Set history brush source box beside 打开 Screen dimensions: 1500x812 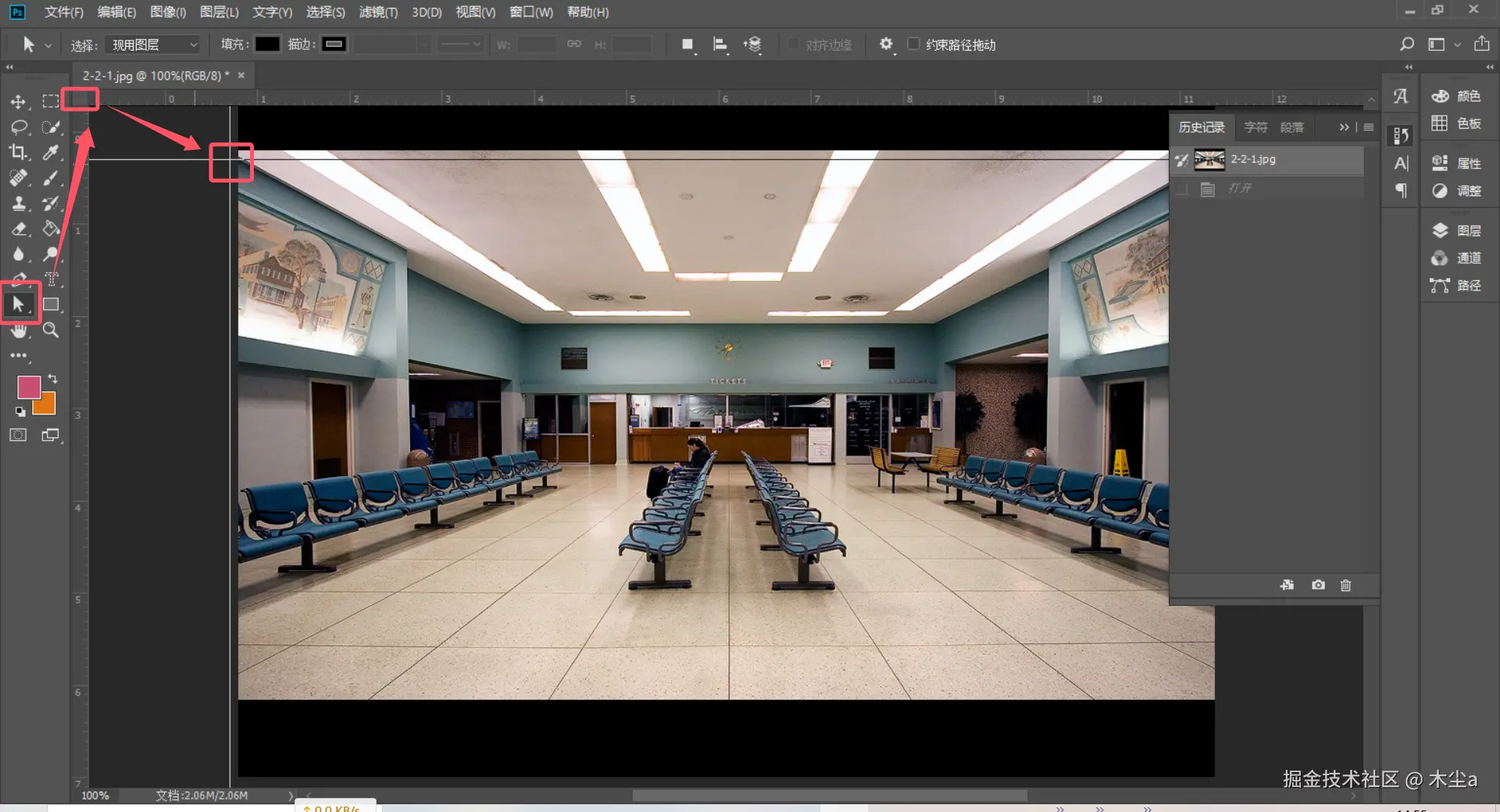coord(1181,189)
